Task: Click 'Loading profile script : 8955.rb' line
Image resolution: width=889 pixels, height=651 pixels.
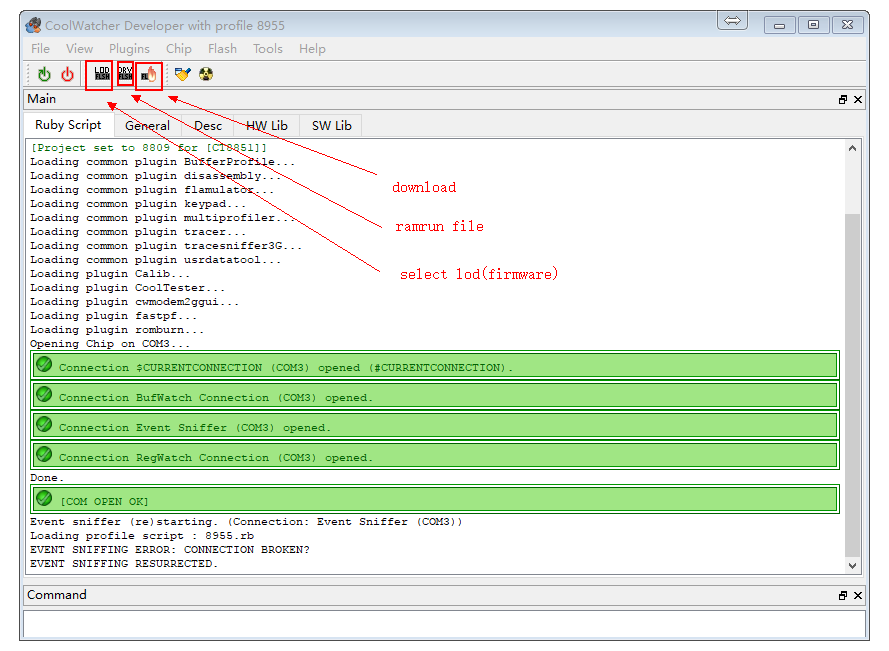Action: (142, 536)
